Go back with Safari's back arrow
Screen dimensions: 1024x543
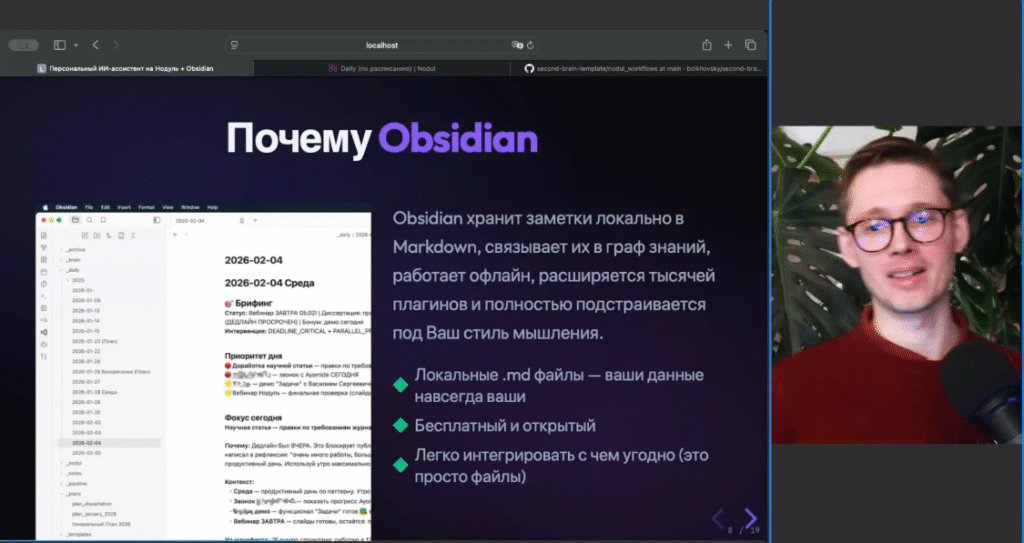(95, 45)
